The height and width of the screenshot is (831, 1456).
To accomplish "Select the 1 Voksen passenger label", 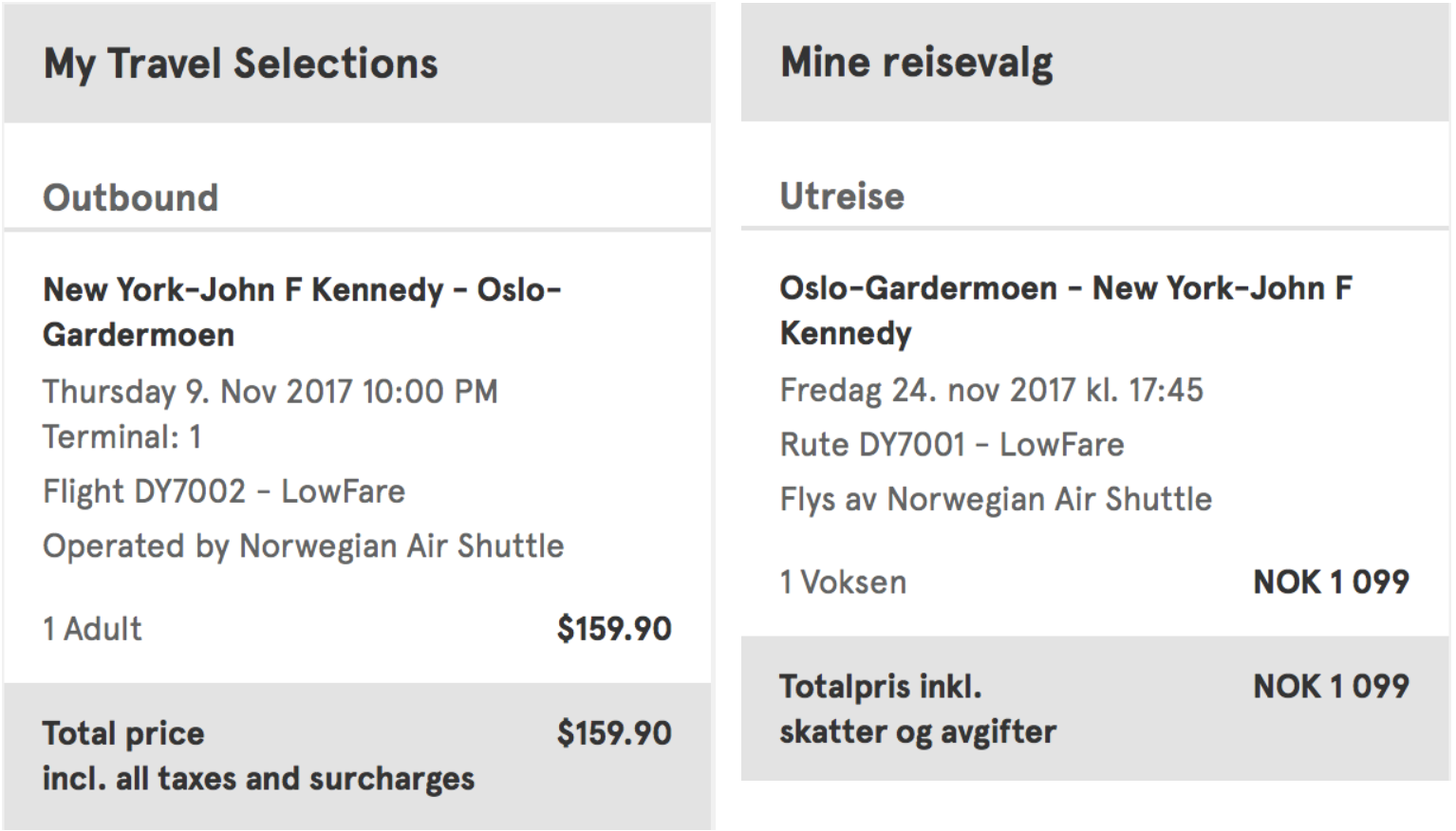I will [844, 582].
